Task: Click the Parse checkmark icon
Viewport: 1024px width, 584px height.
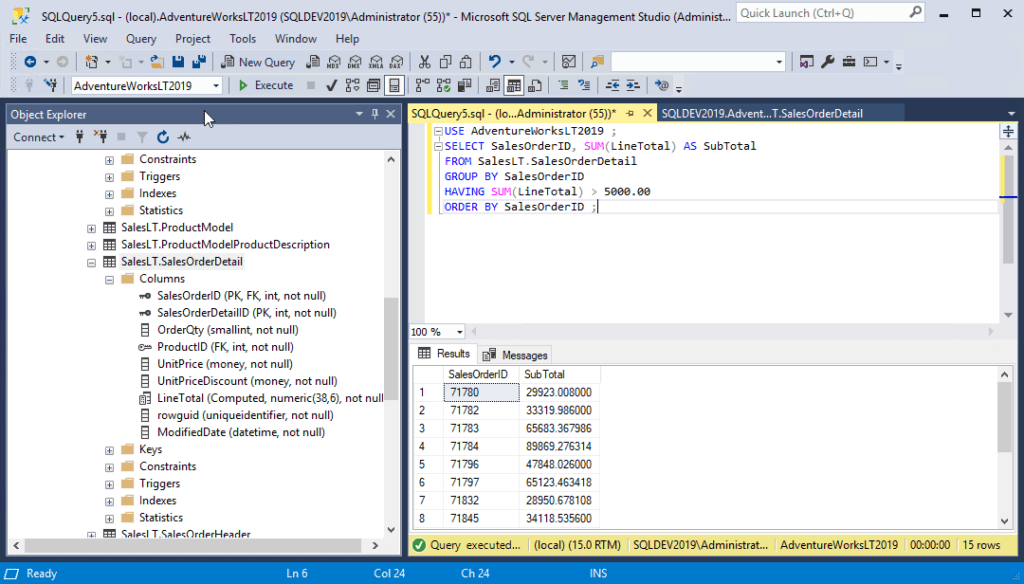Action: coord(331,86)
